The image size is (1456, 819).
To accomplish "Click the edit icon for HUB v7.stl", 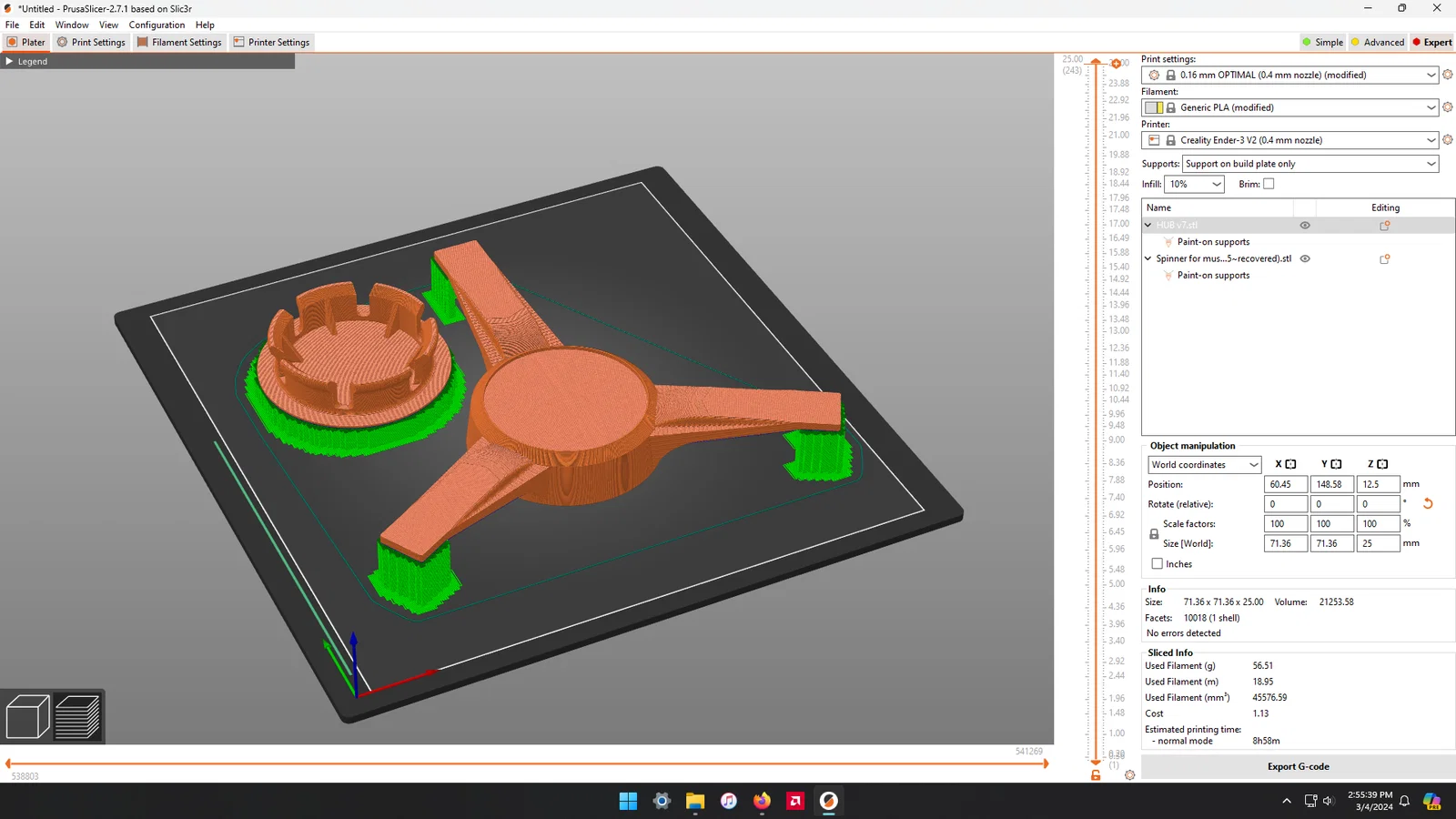I will click(x=1385, y=226).
